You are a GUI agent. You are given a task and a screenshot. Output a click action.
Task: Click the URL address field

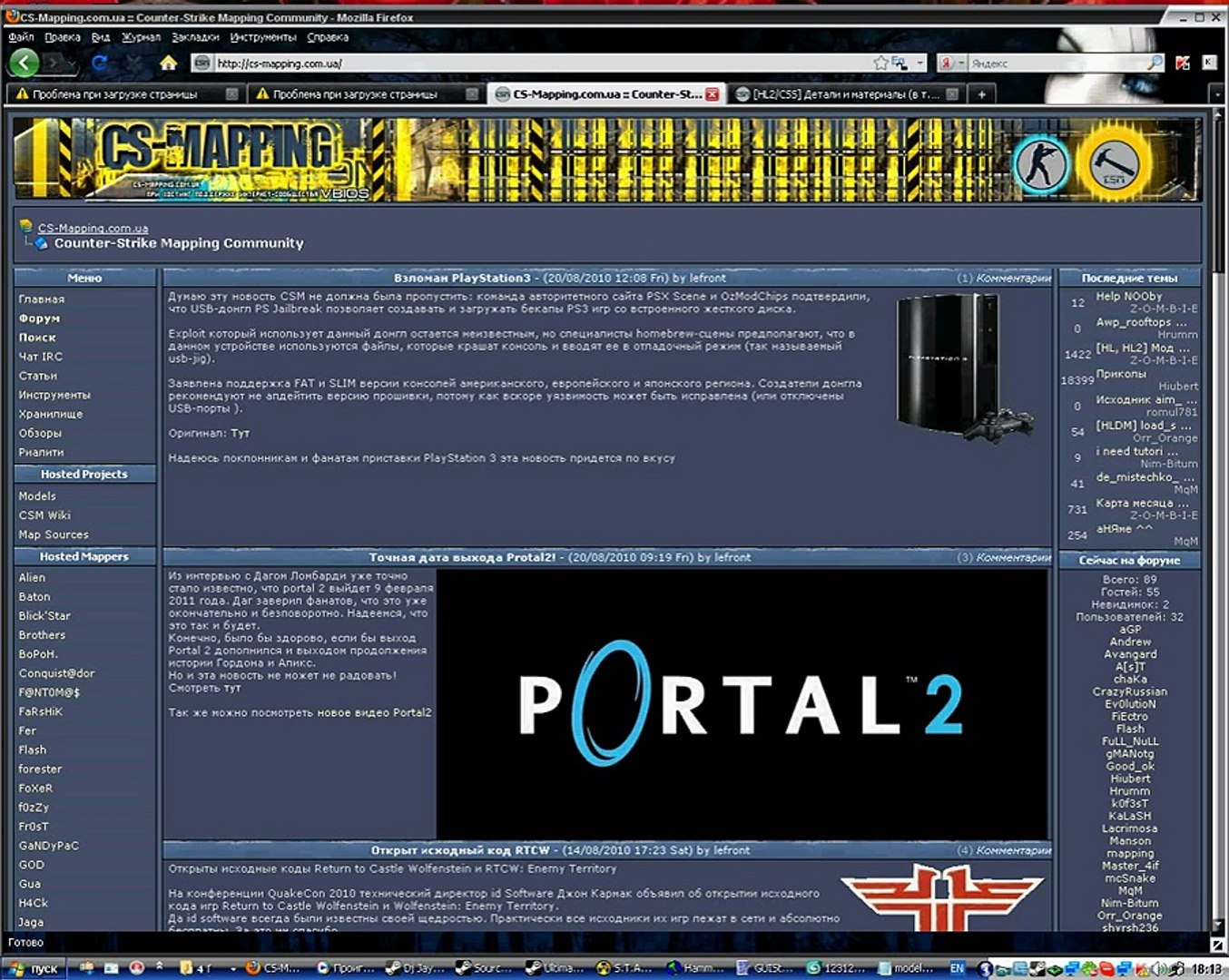click(541, 64)
